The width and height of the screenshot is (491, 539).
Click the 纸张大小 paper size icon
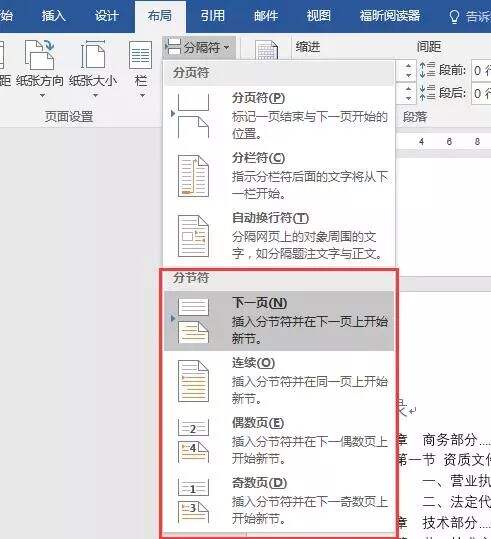[x=93, y=54]
